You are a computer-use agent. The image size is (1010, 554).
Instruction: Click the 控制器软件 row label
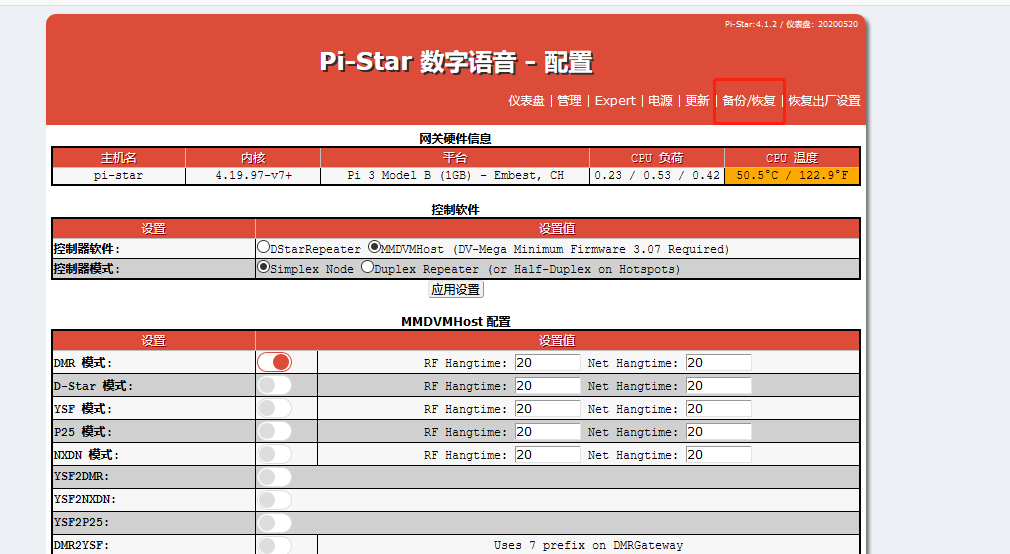[x=86, y=249]
